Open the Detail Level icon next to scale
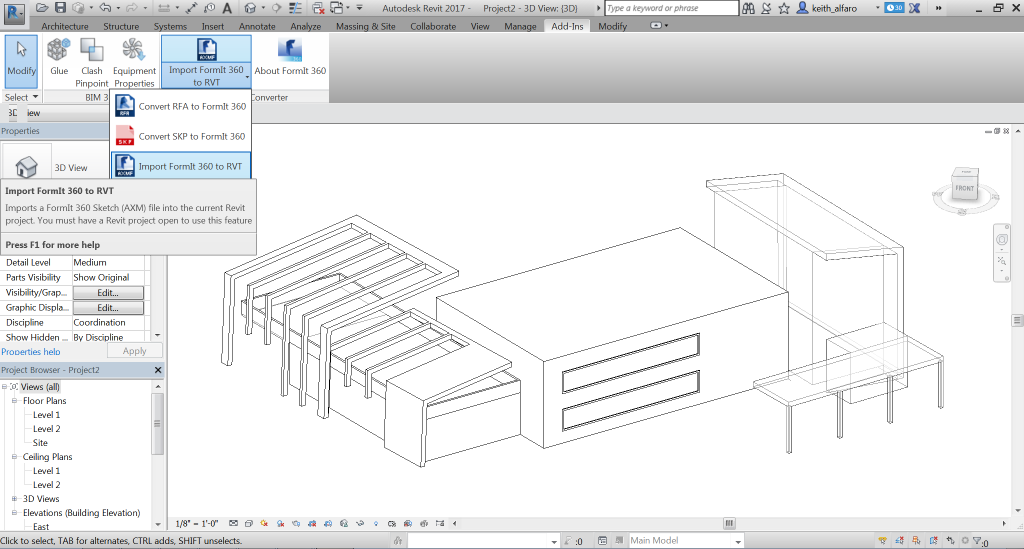The height and width of the screenshot is (549, 1024). point(233,523)
